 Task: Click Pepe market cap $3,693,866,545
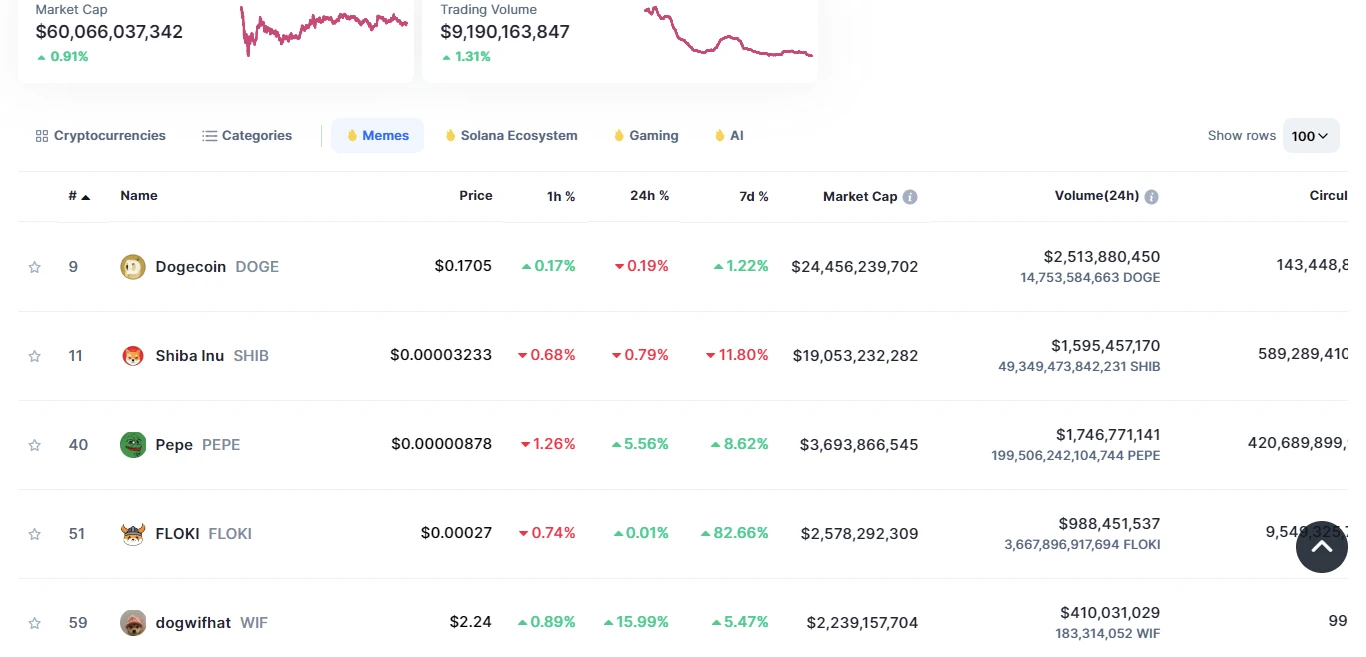pos(859,445)
